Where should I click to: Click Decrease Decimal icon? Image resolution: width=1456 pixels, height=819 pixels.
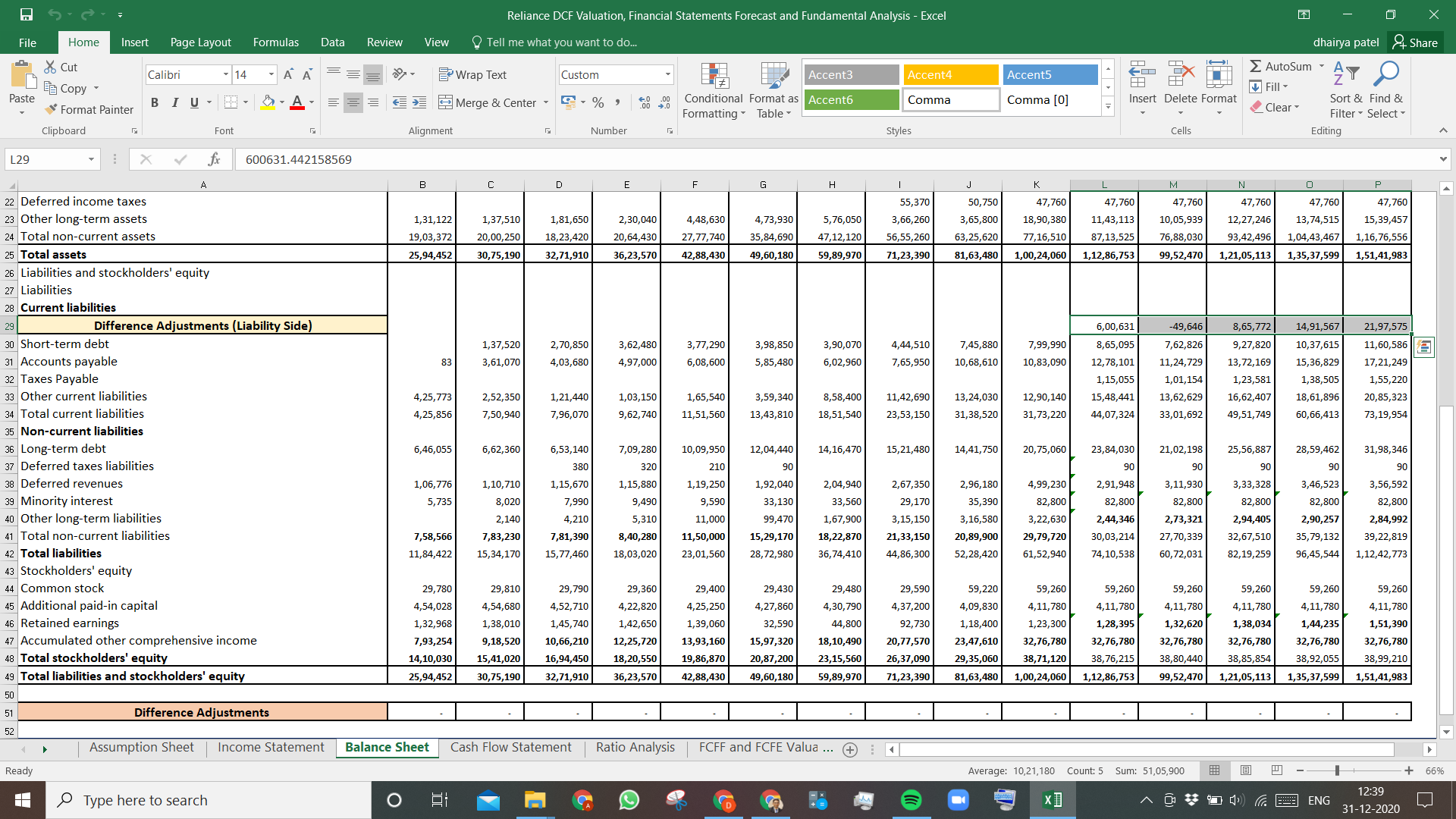[664, 102]
